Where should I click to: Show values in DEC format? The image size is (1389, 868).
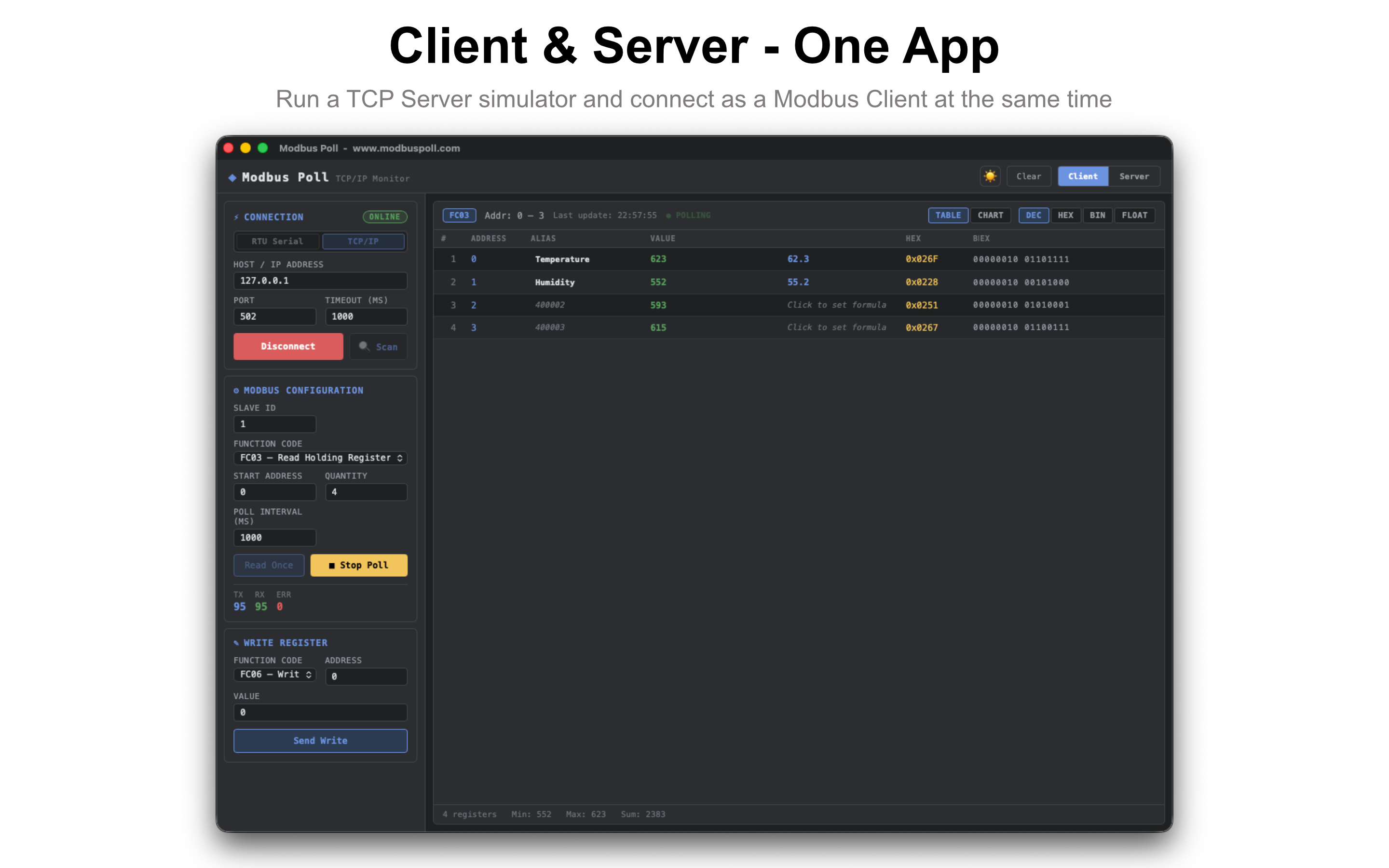[1034, 215]
